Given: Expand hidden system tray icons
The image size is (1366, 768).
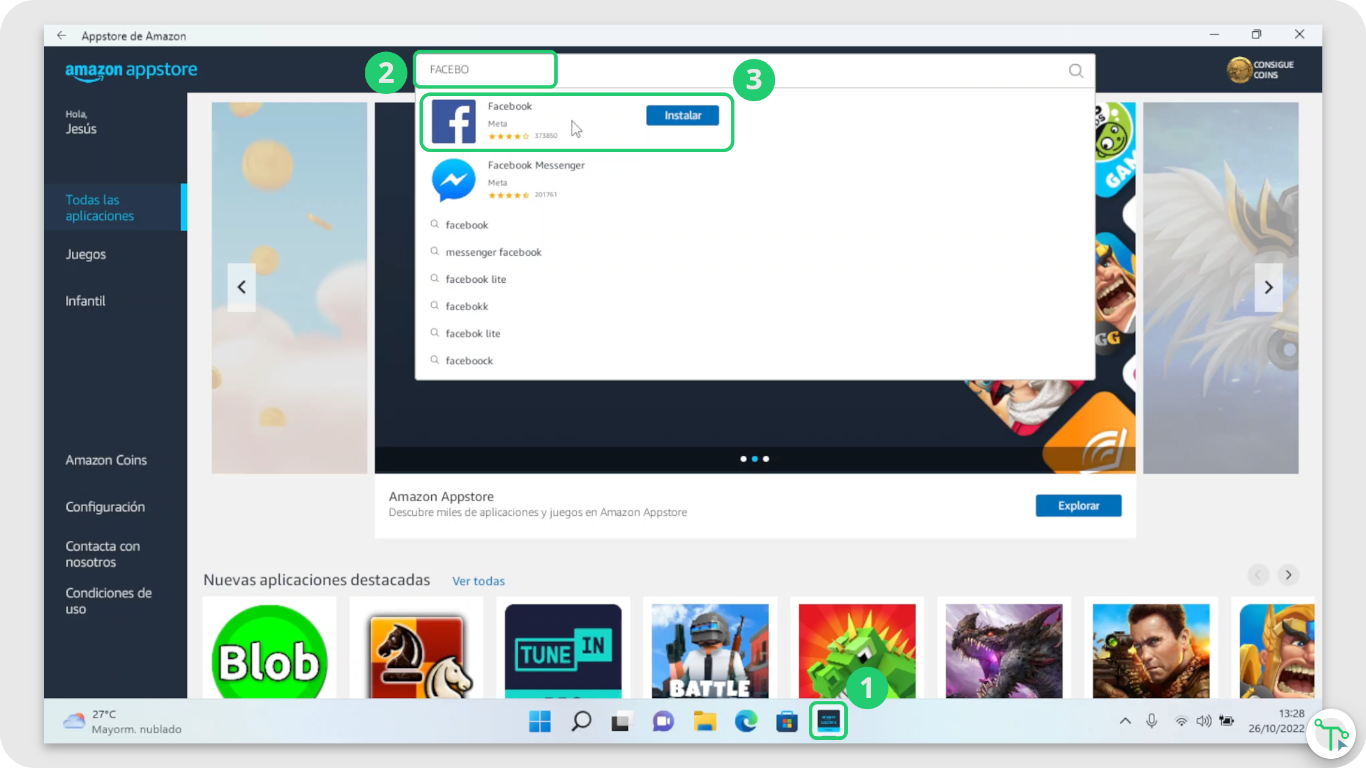Looking at the screenshot, I should [x=1125, y=721].
